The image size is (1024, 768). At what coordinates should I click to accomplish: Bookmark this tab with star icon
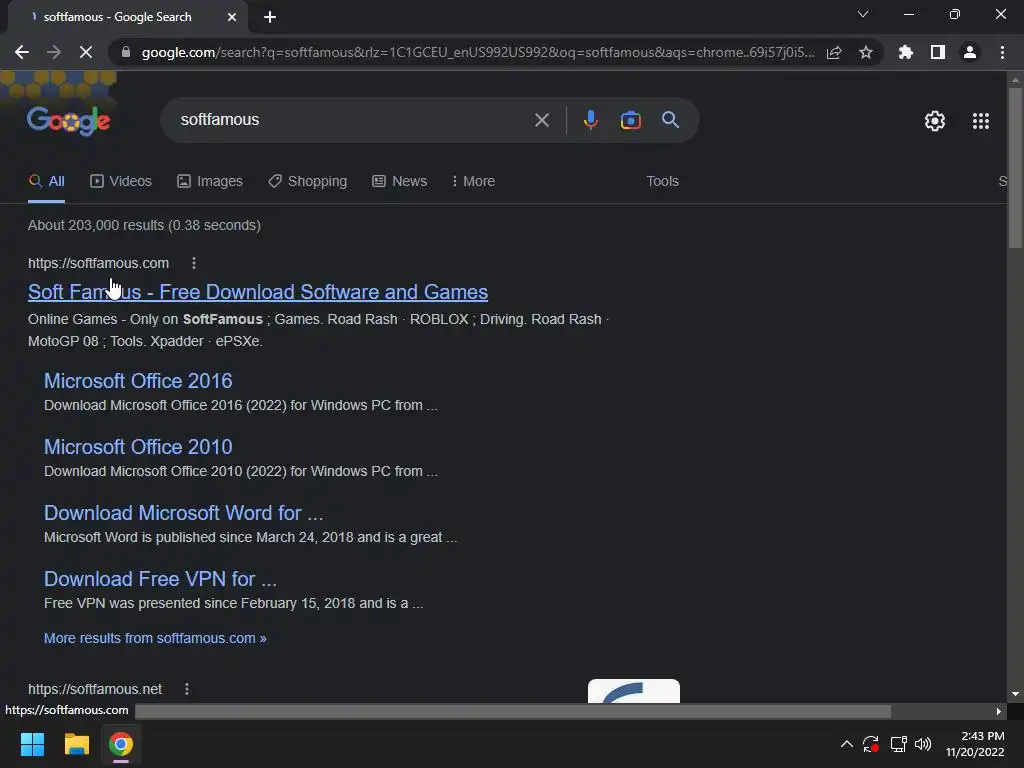866,52
